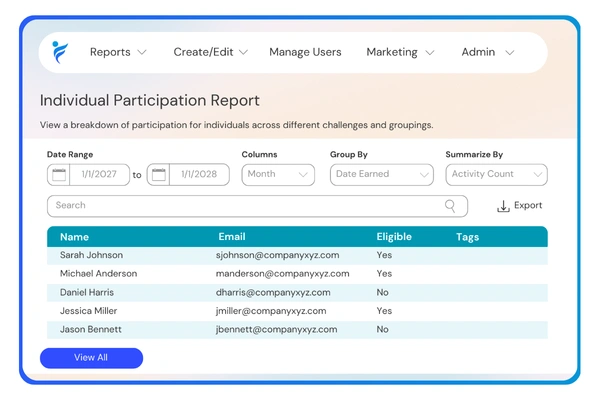Focus the Search input field
The height and width of the screenshot is (400, 600).
click(x=257, y=206)
